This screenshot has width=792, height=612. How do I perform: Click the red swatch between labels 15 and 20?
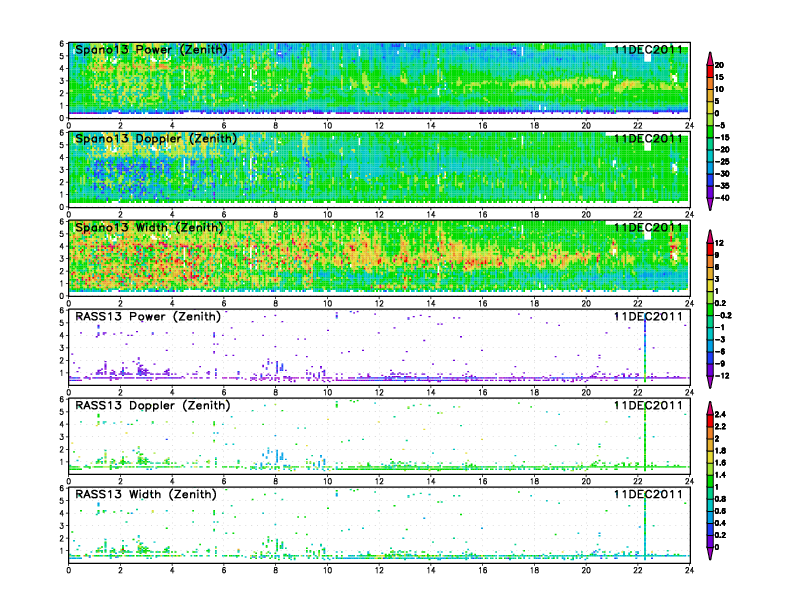click(710, 71)
